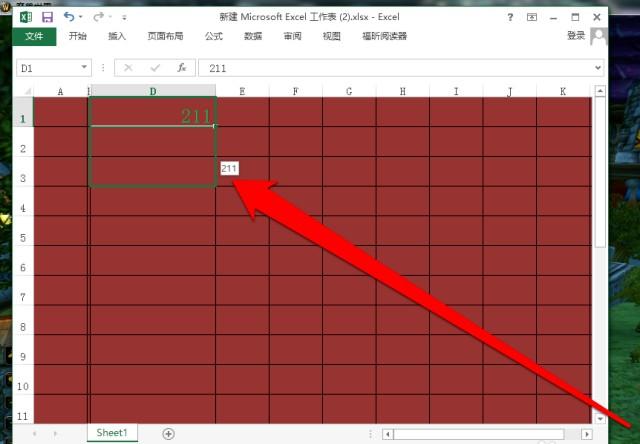Select all cells with the corner button

(x=25, y=91)
